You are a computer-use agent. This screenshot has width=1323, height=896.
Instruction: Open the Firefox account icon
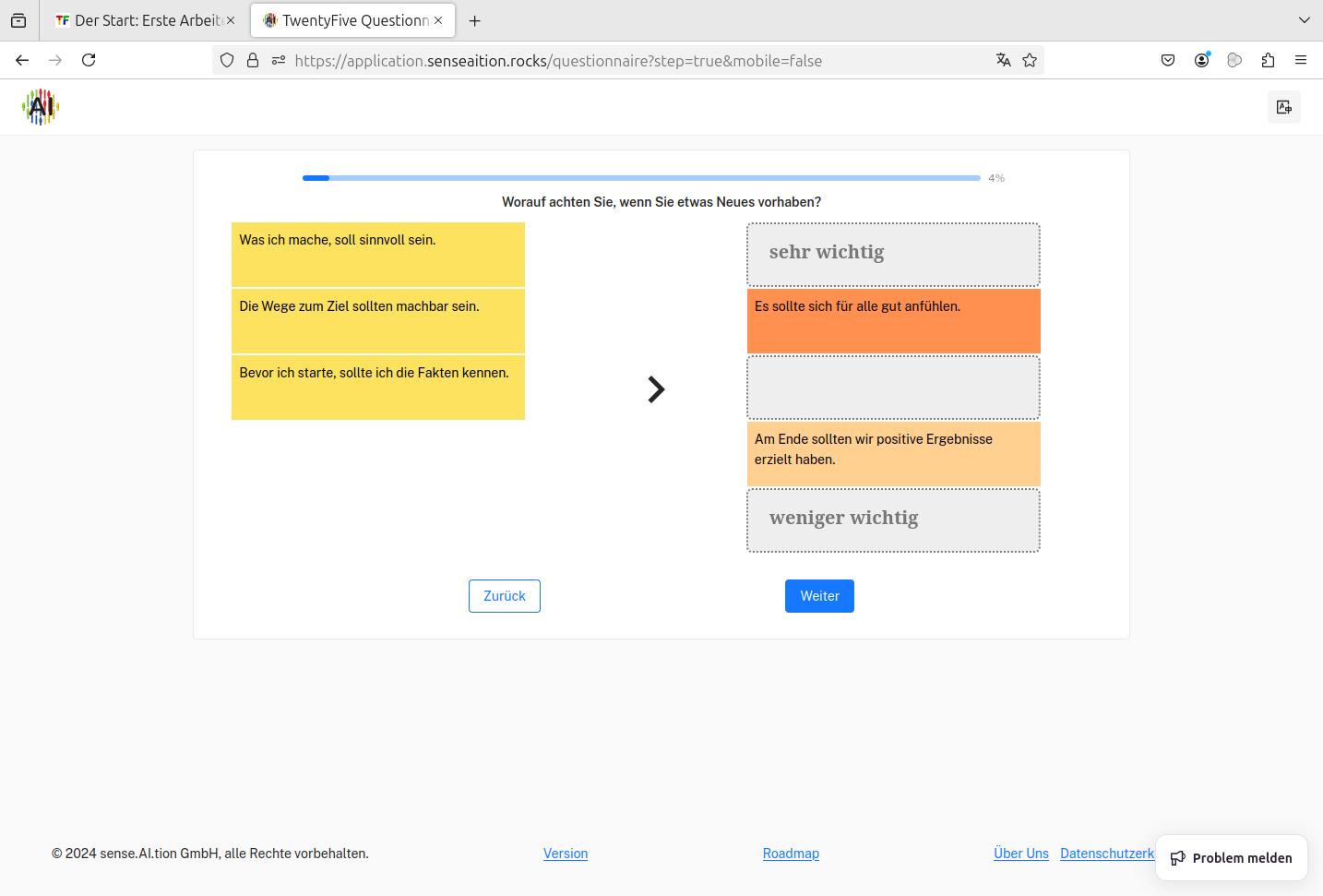pyautogui.click(x=1201, y=60)
